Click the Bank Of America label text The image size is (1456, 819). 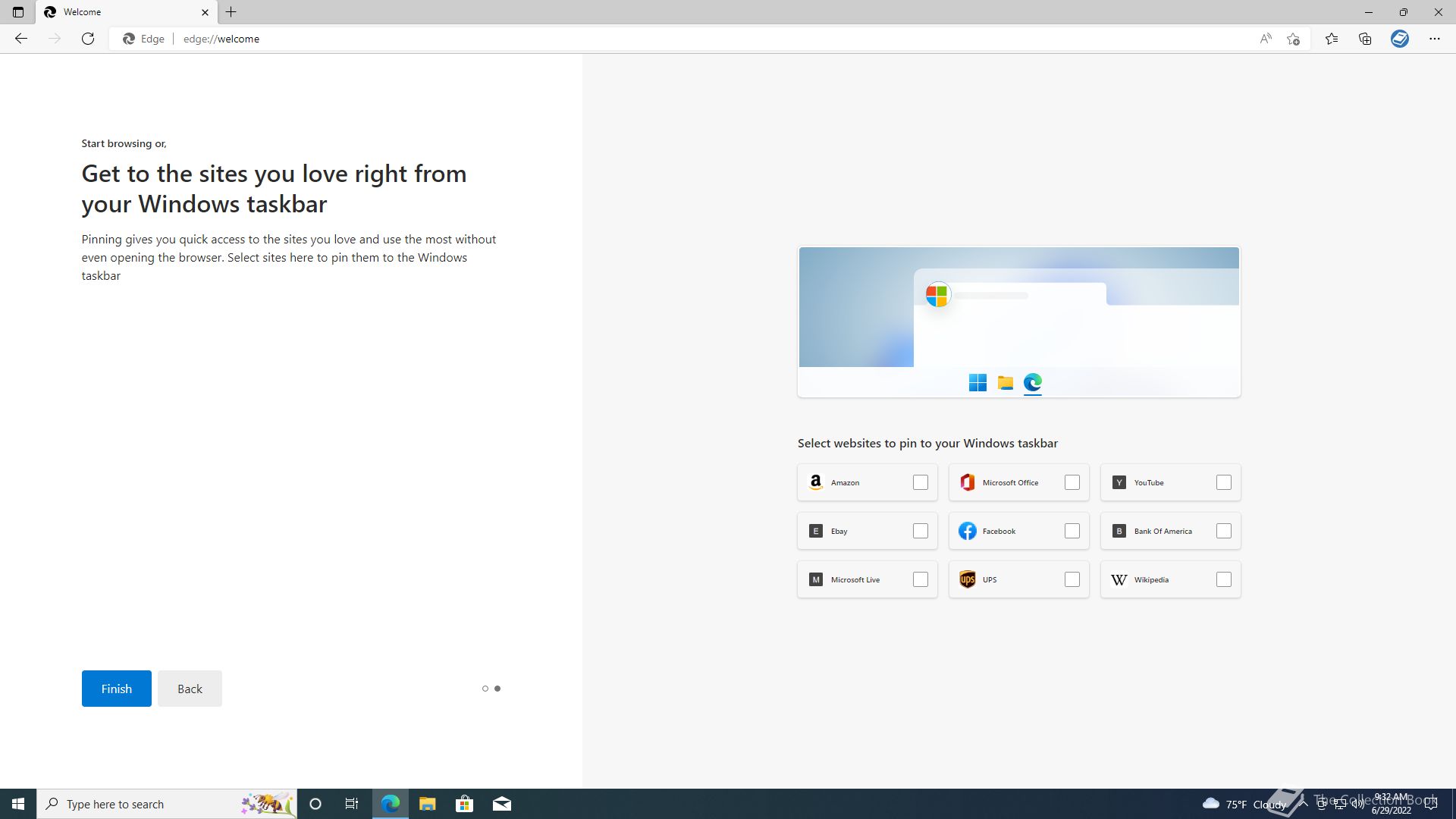[1163, 531]
